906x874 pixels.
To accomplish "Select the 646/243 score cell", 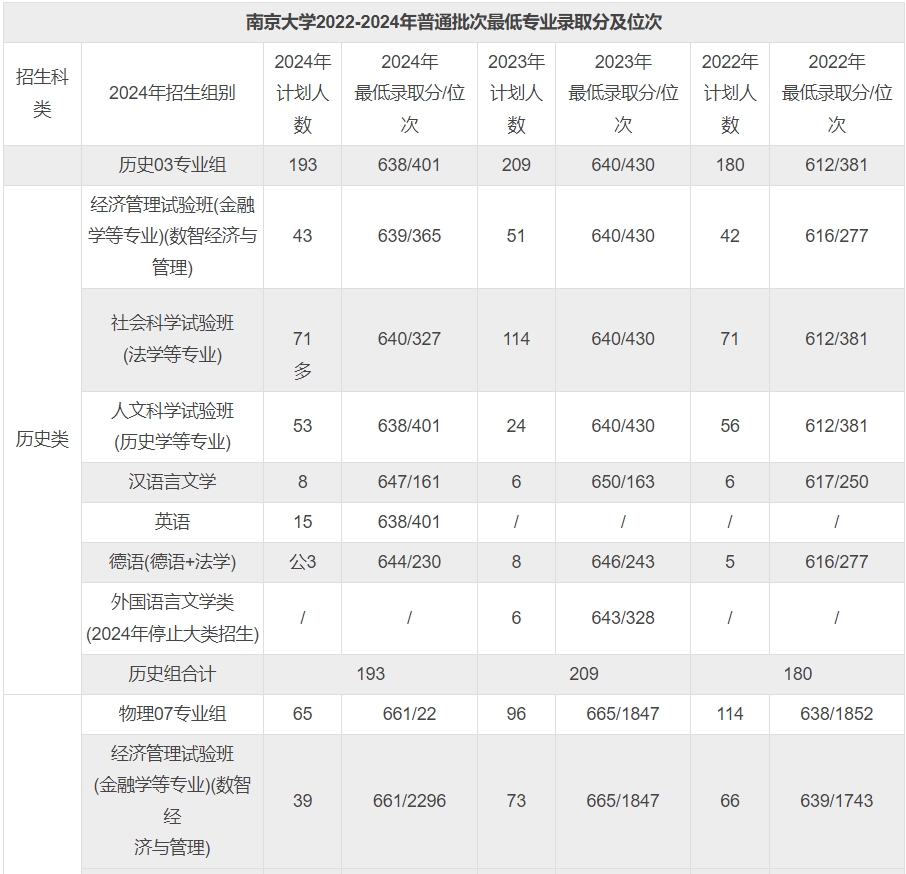I will pyautogui.click(x=623, y=562).
